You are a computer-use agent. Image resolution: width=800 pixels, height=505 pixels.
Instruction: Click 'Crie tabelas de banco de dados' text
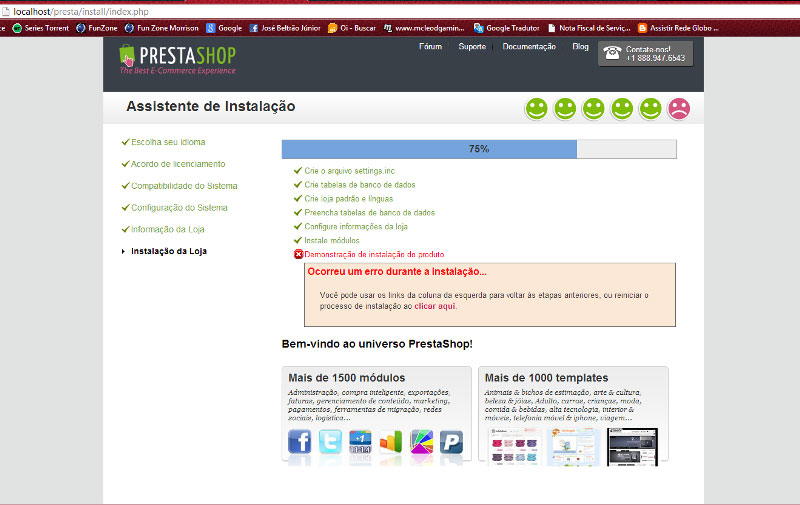[x=360, y=185]
